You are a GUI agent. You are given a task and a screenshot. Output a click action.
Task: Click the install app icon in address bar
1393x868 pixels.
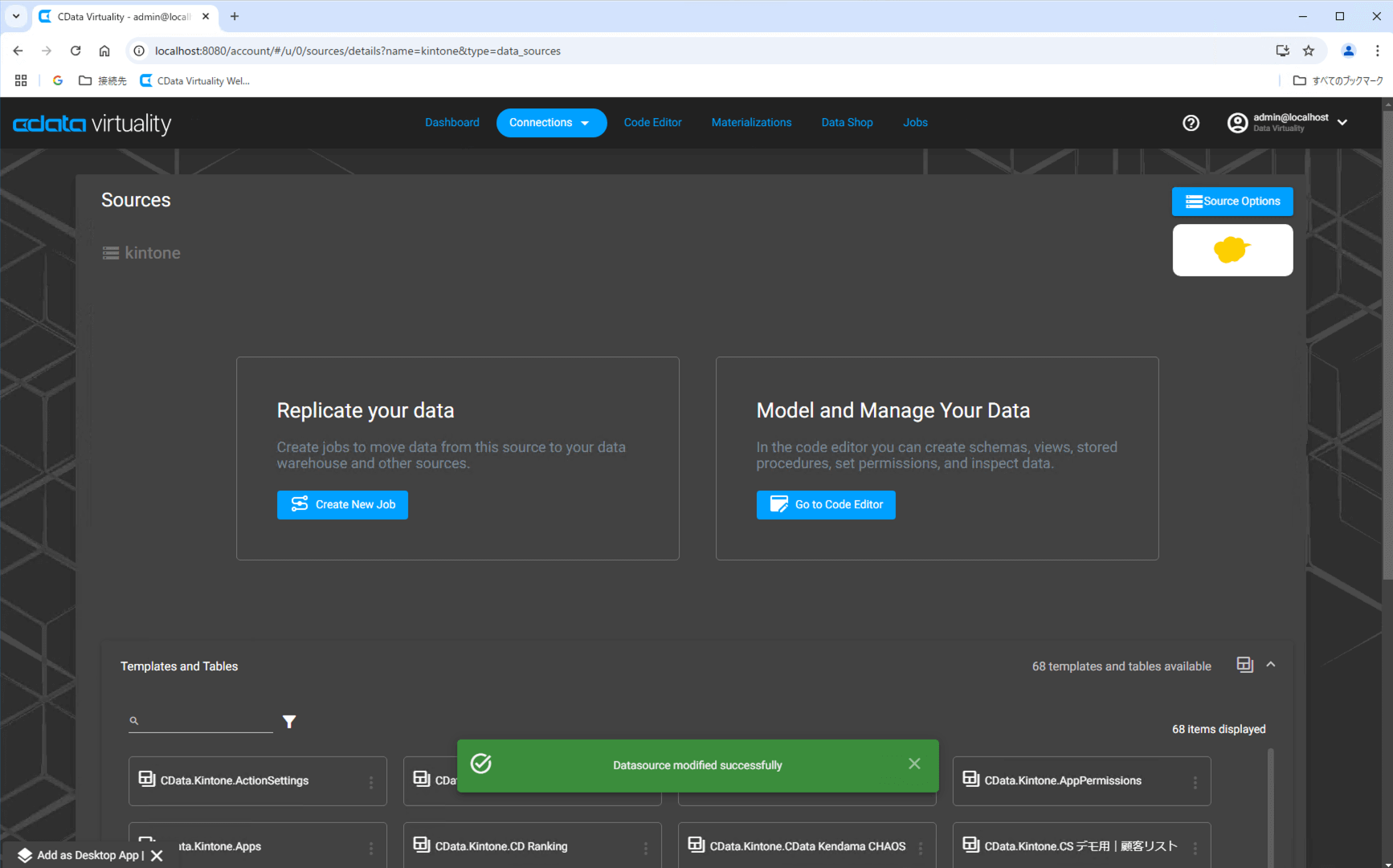click(x=1282, y=51)
